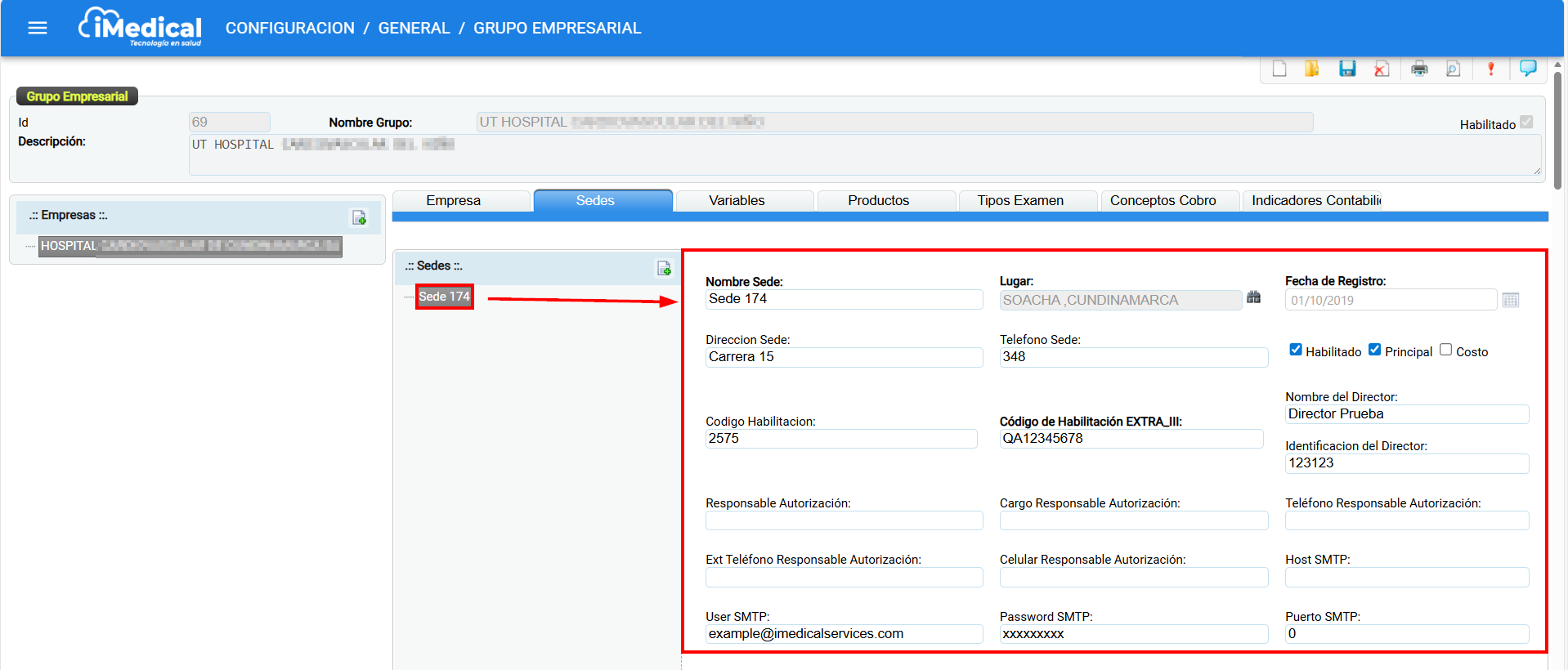
Task: Print using the printer toolbar icon
Action: pyautogui.click(x=1419, y=69)
